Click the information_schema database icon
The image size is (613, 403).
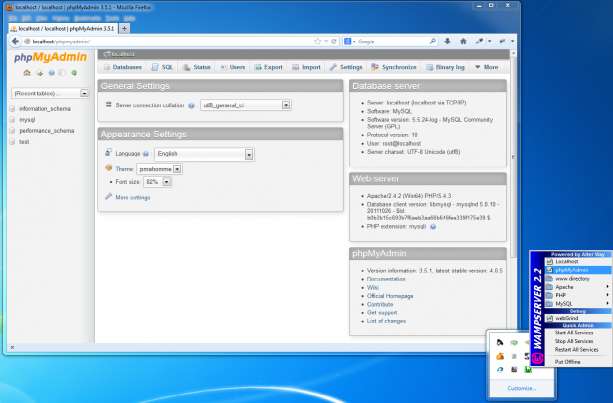13,109
